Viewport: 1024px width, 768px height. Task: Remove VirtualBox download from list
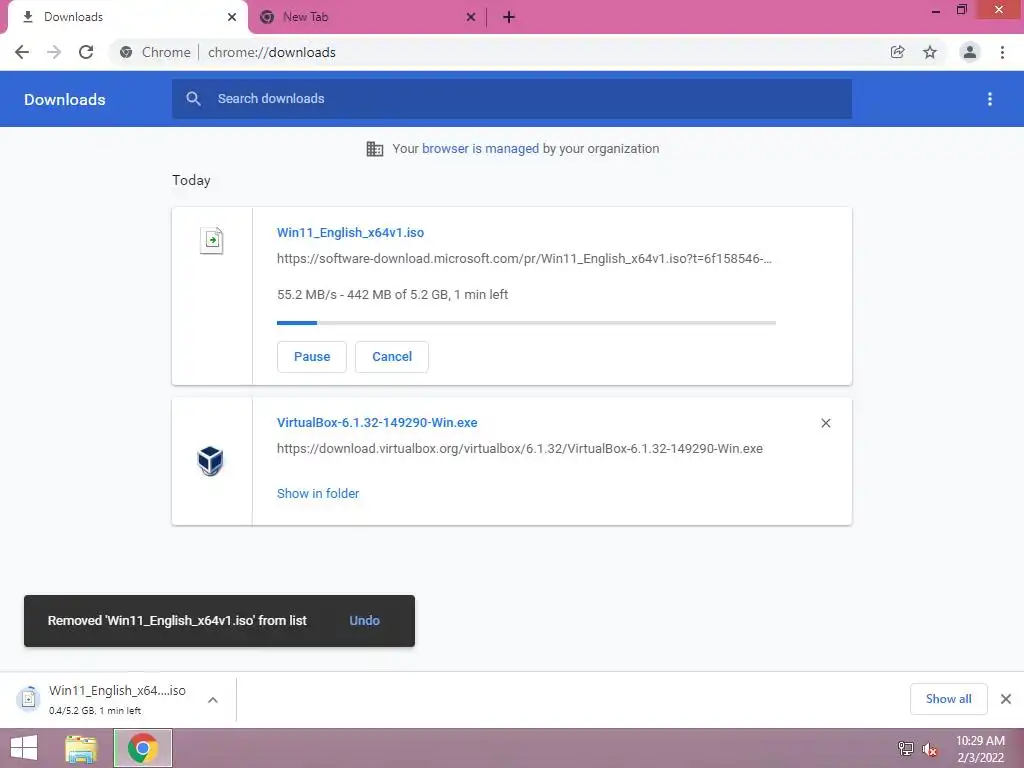pos(825,423)
